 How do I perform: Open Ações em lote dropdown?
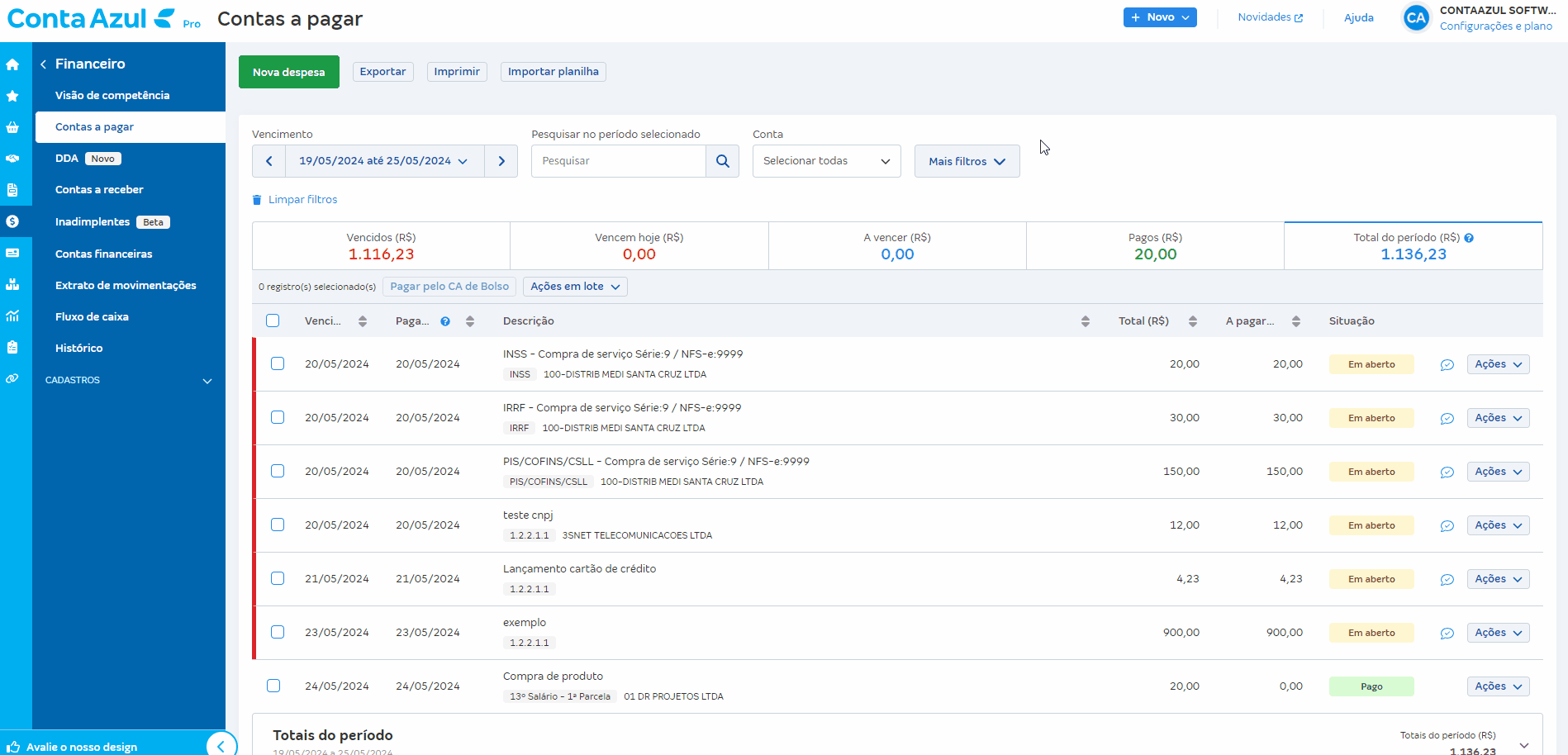click(x=575, y=287)
